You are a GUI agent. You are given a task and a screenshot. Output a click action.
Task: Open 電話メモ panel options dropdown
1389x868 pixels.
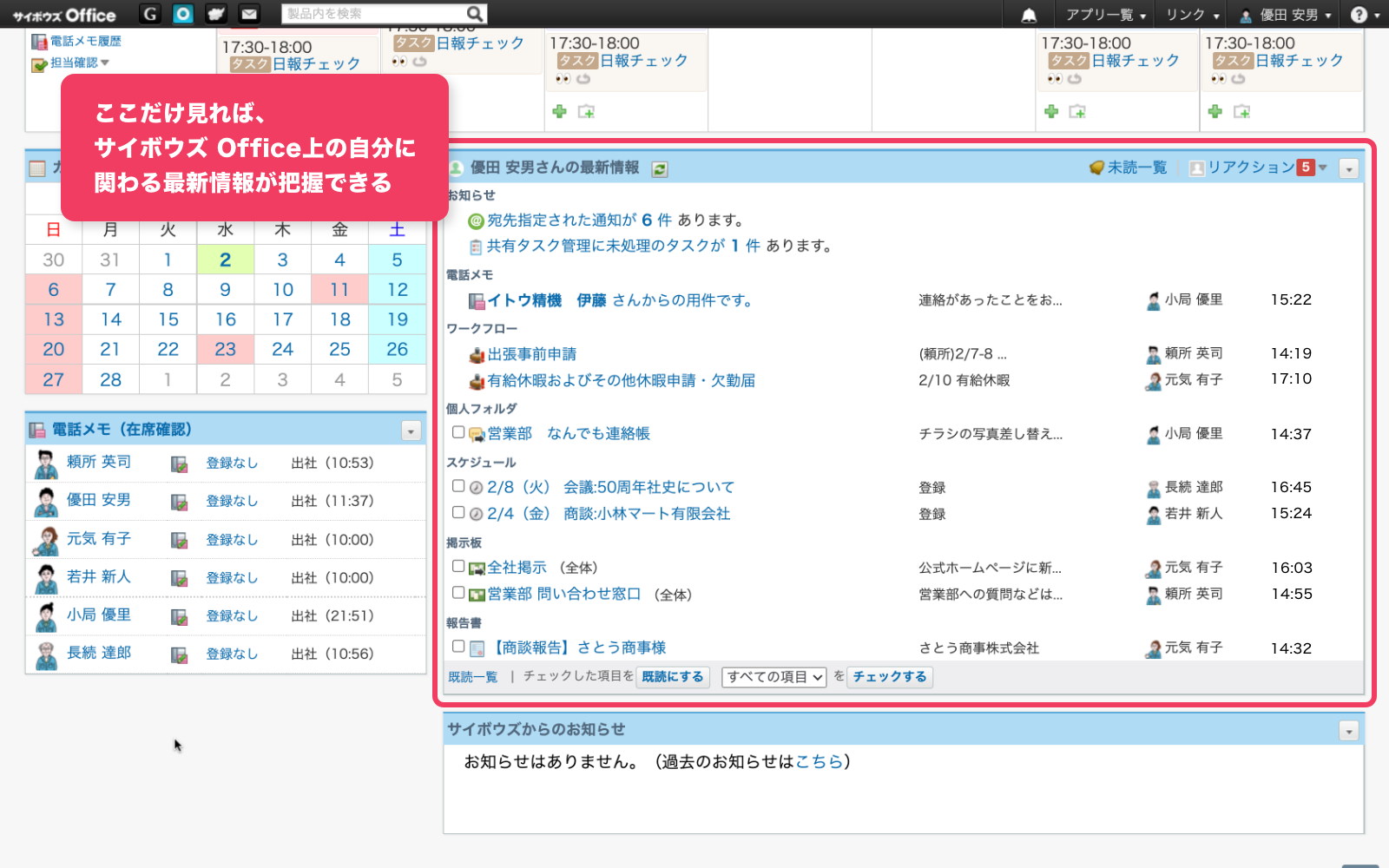tap(411, 431)
